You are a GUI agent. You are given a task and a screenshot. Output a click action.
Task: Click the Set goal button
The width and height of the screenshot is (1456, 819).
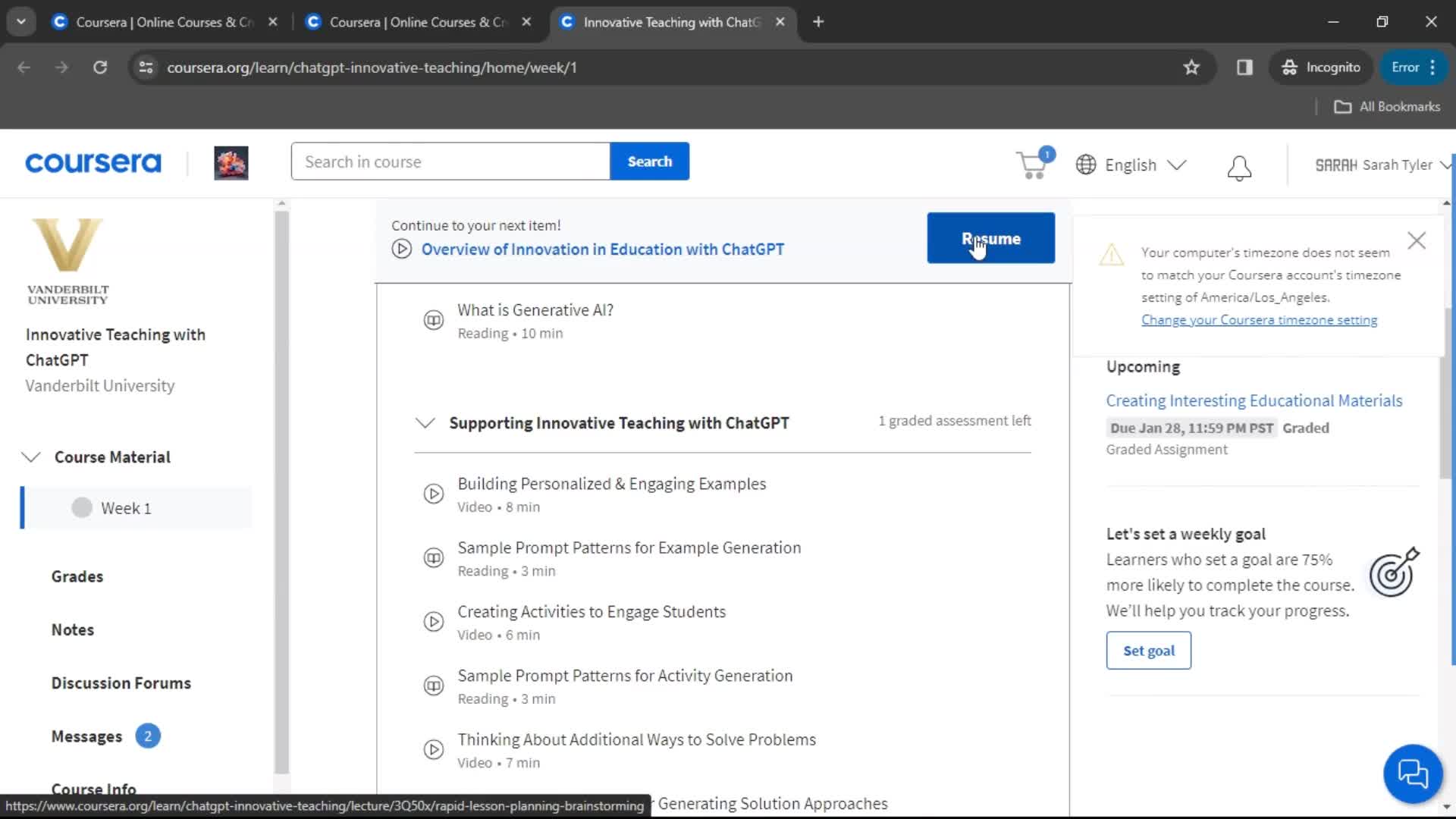coord(1148,651)
